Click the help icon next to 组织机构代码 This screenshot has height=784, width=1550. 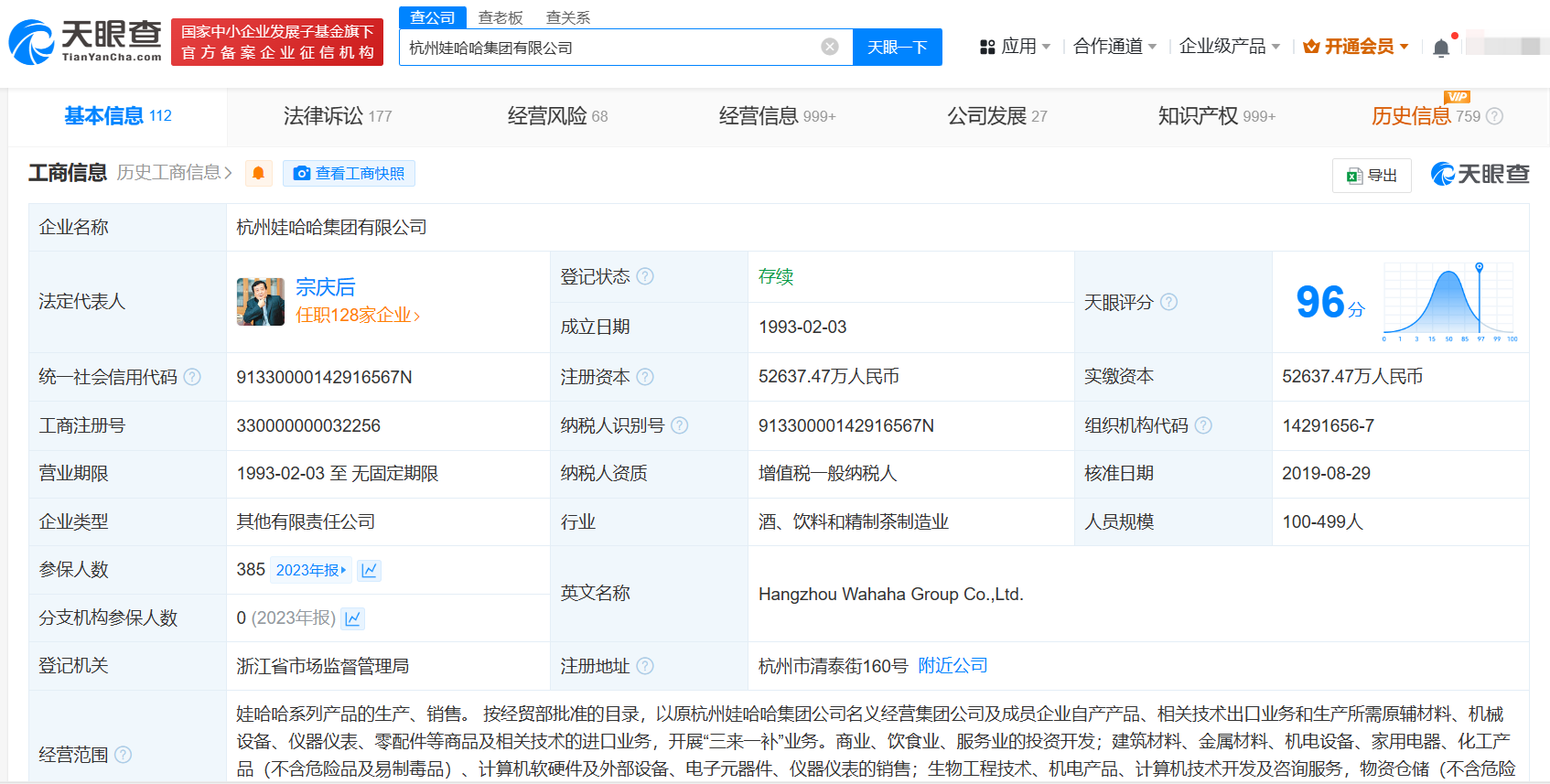1203,425
